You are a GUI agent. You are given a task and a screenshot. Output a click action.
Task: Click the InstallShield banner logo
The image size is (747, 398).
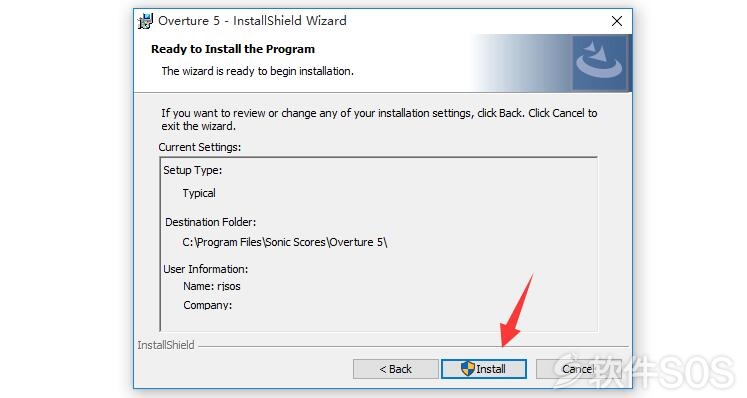599,63
